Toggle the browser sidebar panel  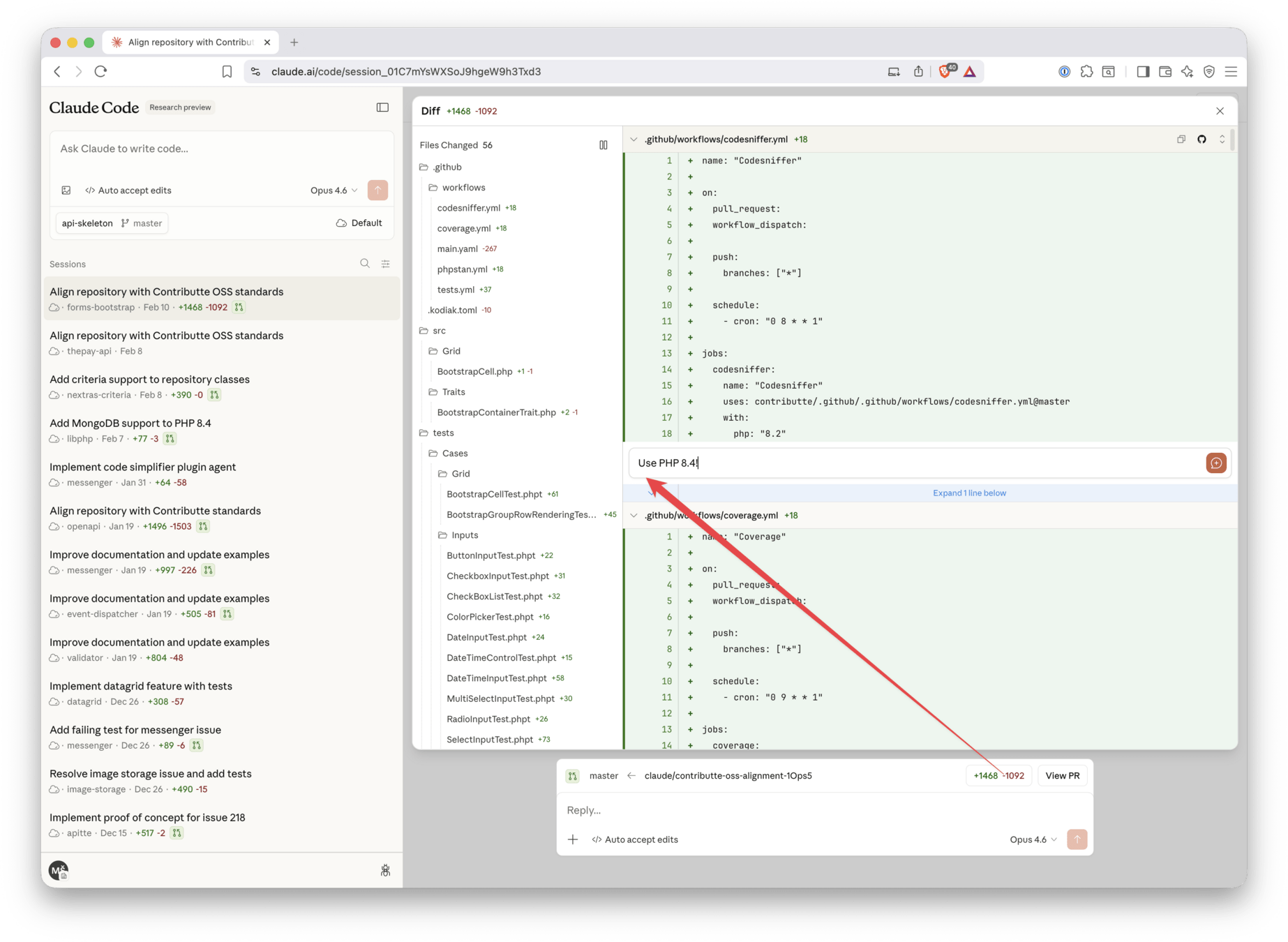pos(1143,71)
